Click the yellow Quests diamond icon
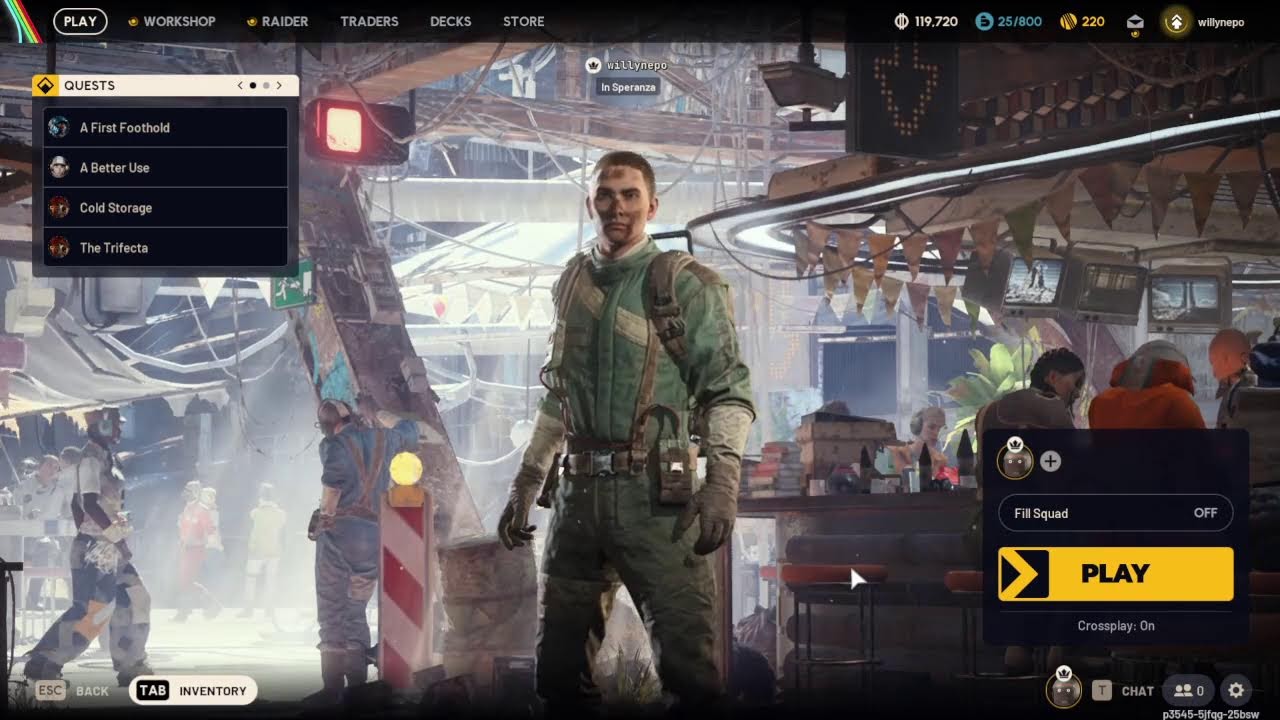 click(x=44, y=85)
